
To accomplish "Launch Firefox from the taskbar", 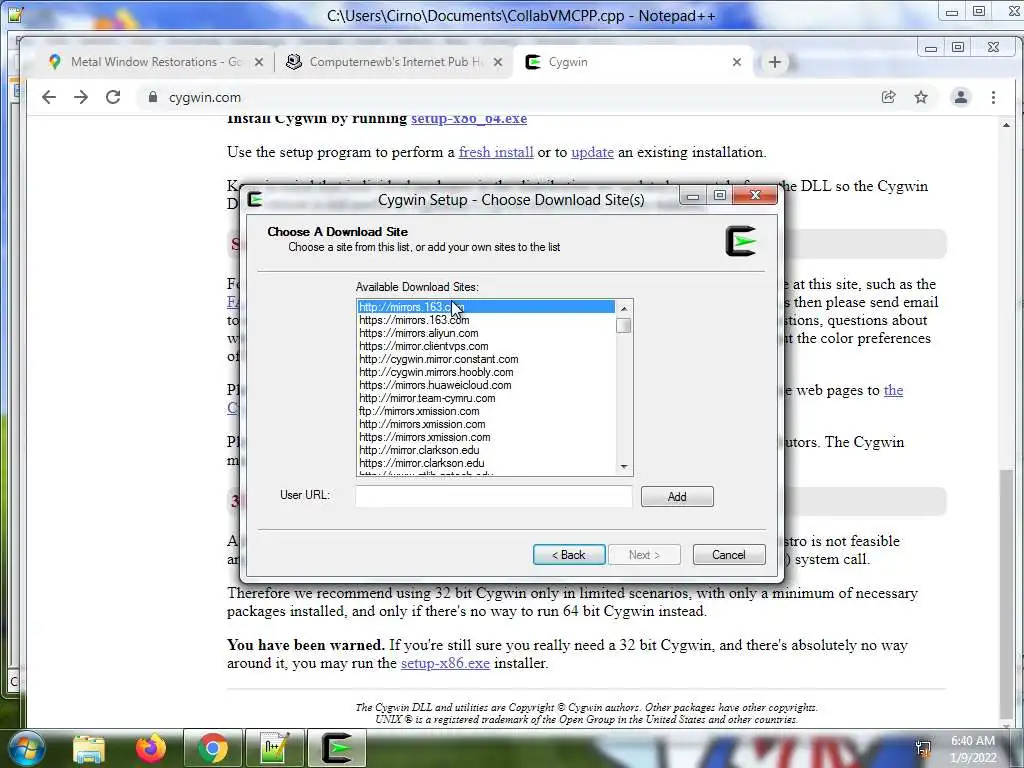I will coord(150,748).
